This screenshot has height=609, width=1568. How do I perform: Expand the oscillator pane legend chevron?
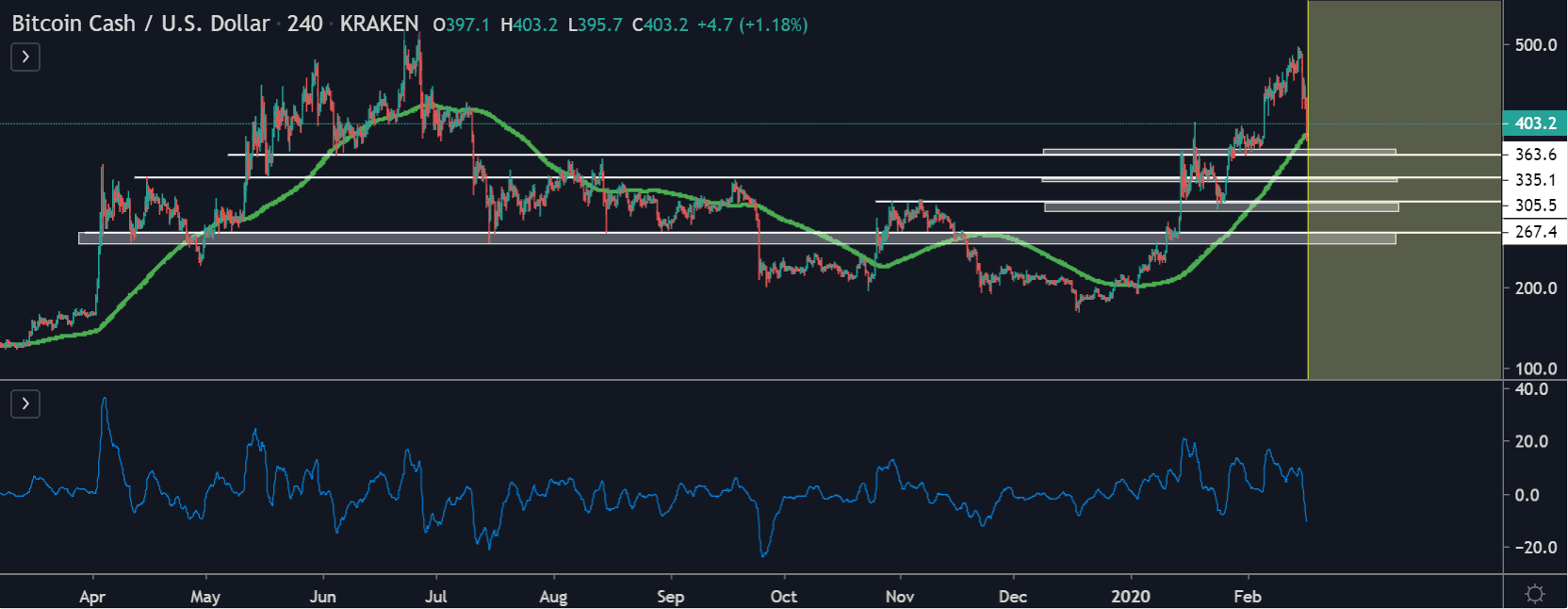point(25,404)
